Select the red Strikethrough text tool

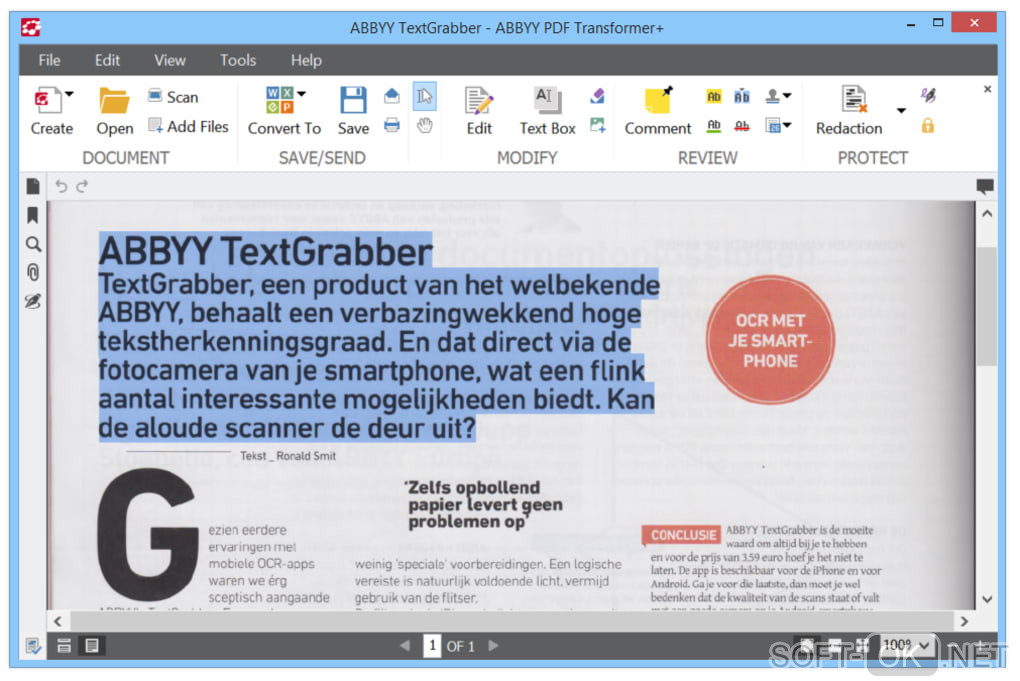(x=742, y=126)
